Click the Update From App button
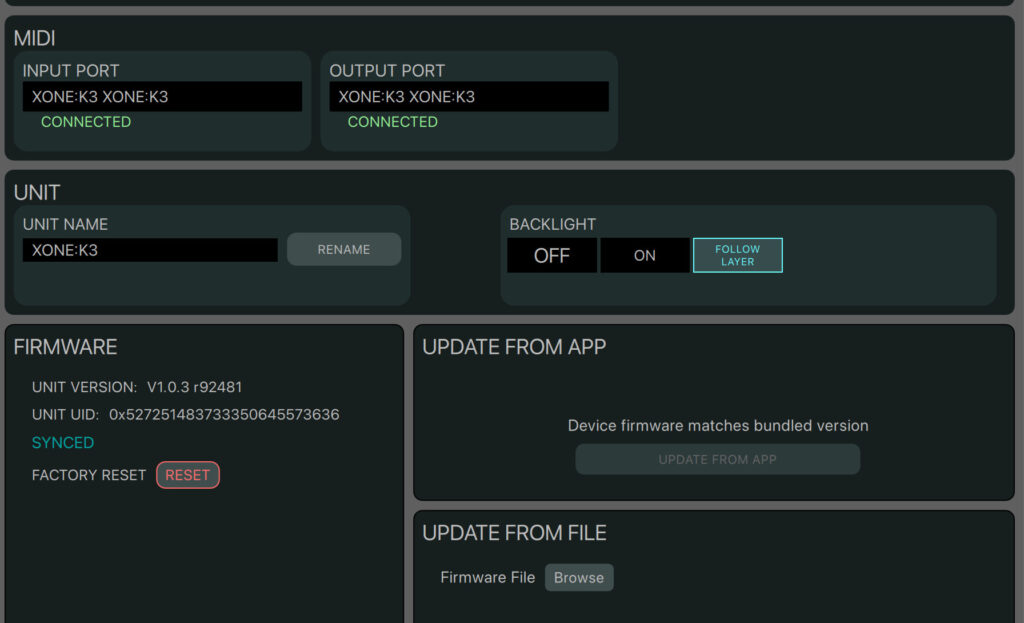Viewport: 1024px width, 623px height. (717, 460)
